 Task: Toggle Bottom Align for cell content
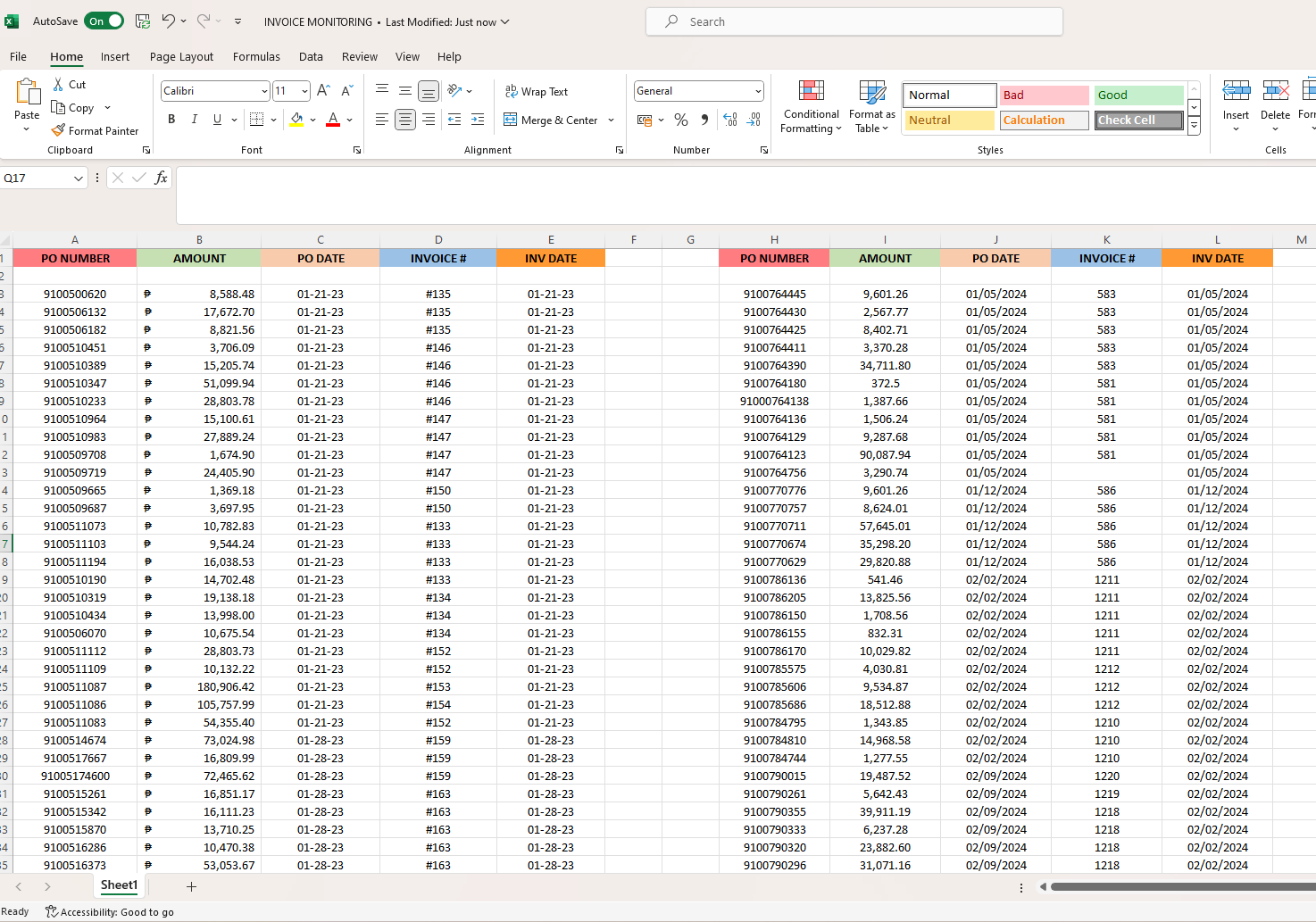pyautogui.click(x=429, y=91)
